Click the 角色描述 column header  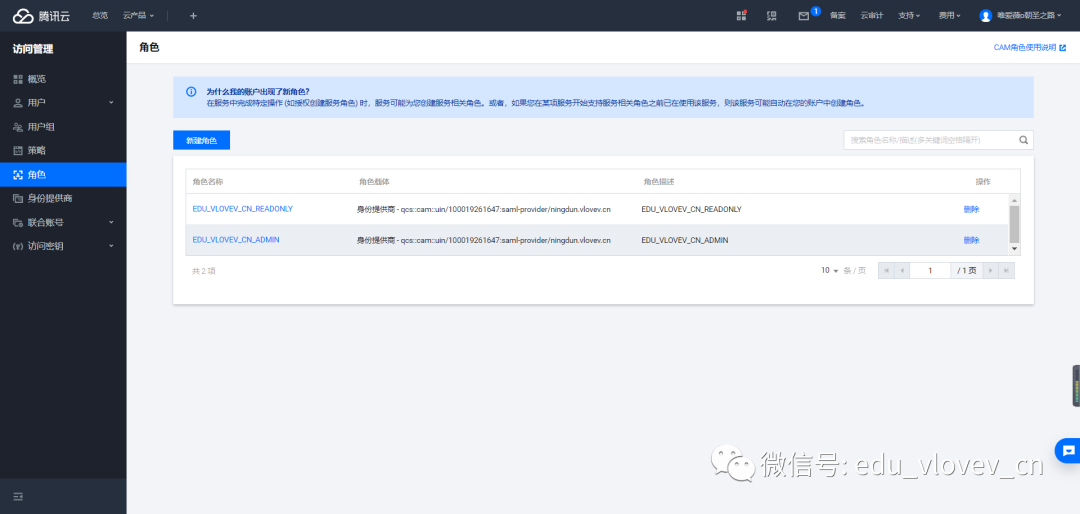[x=658, y=182]
